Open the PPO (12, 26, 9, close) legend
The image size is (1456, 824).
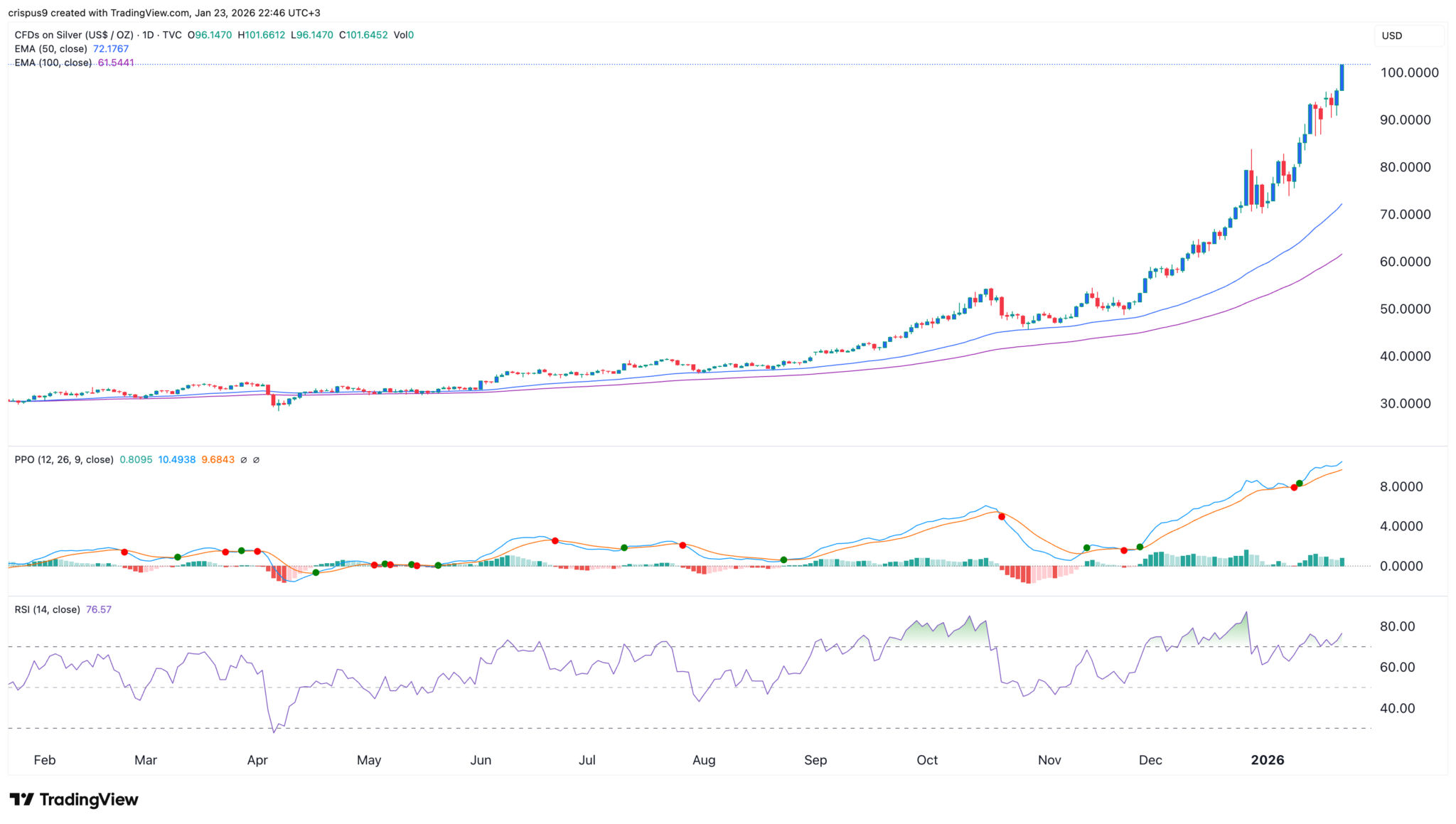[64, 460]
